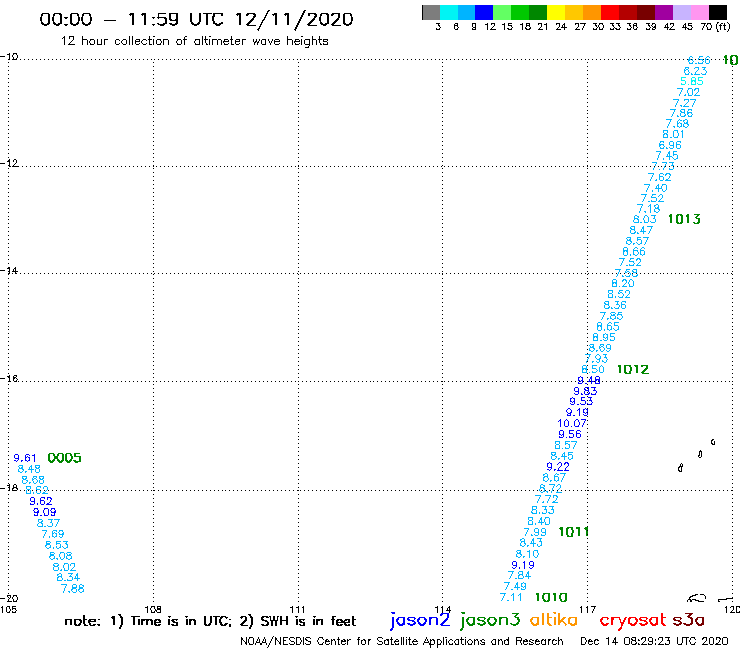Click the wave height value 8.37

click(48, 523)
